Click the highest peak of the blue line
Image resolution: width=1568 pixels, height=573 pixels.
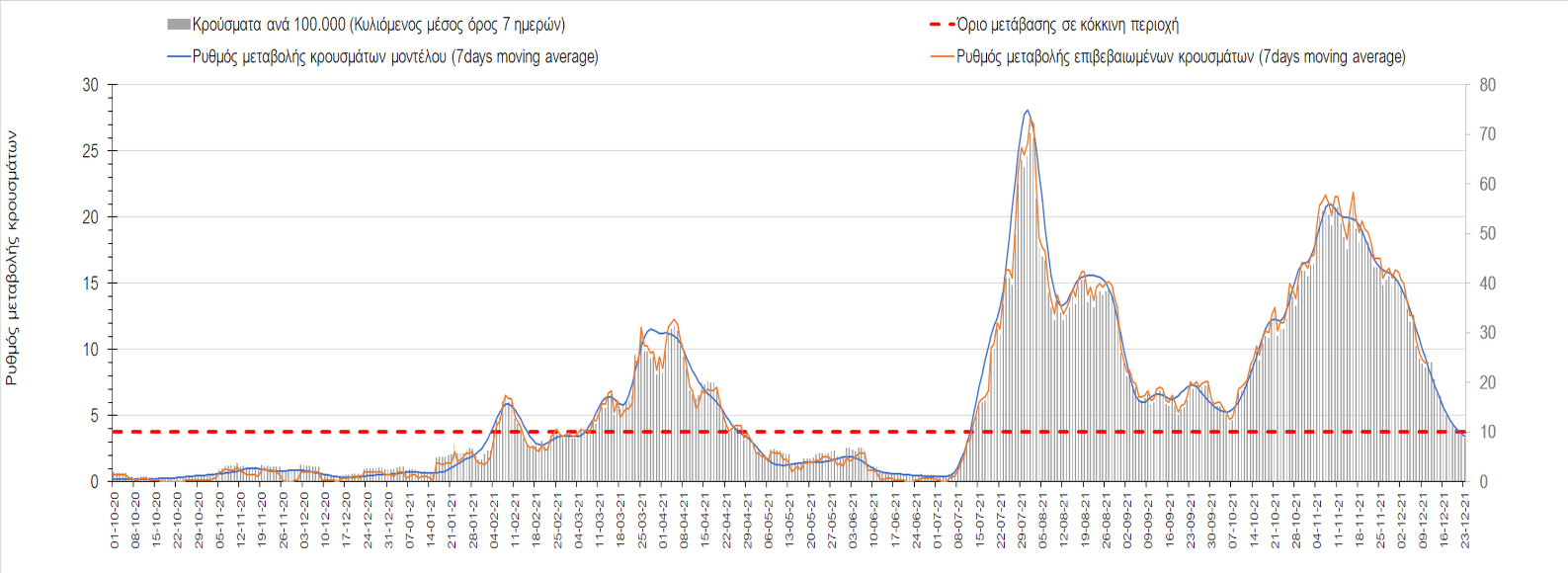point(1028,111)
